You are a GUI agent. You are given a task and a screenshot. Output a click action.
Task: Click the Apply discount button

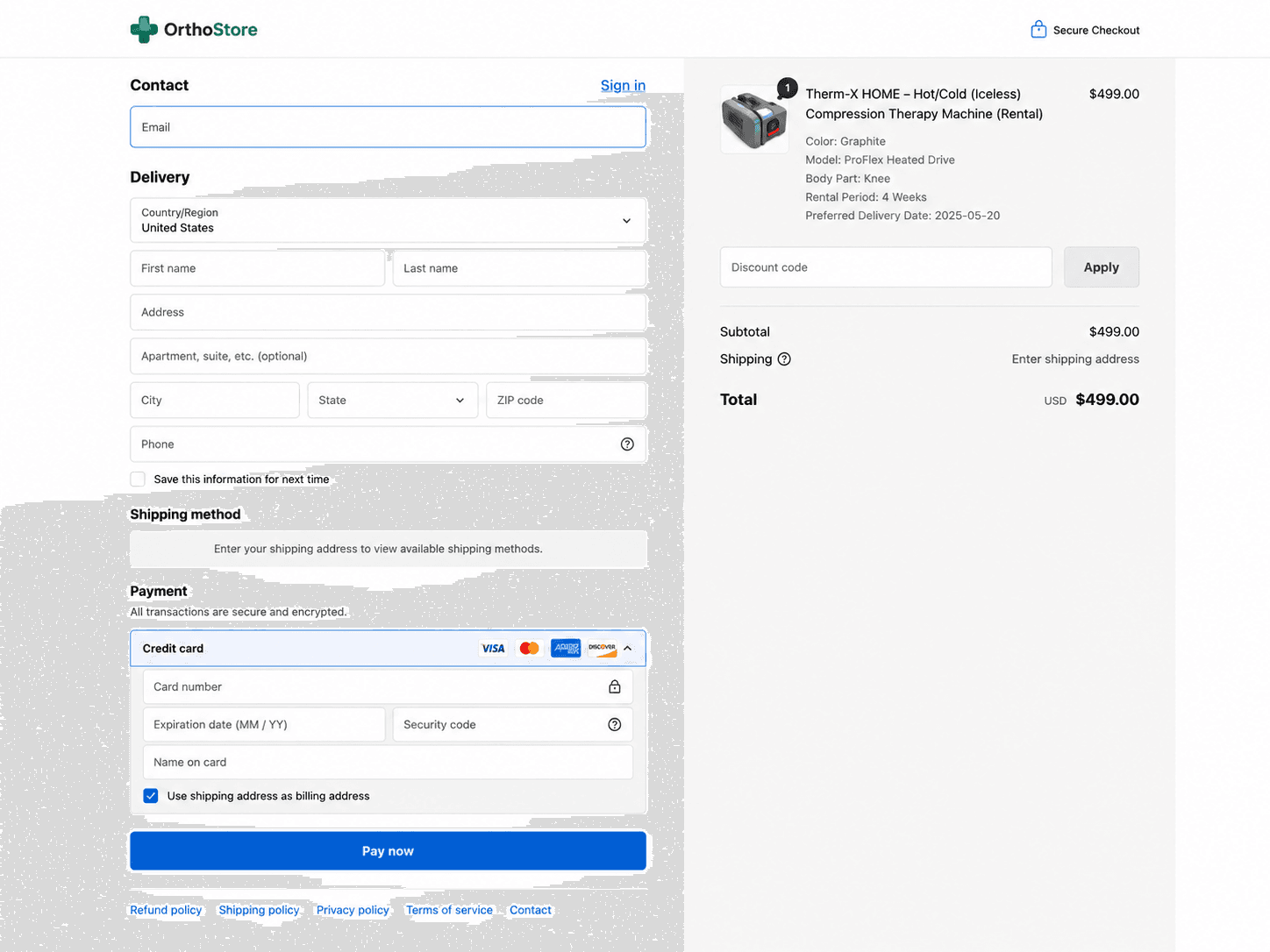(x=1102, y=267)
